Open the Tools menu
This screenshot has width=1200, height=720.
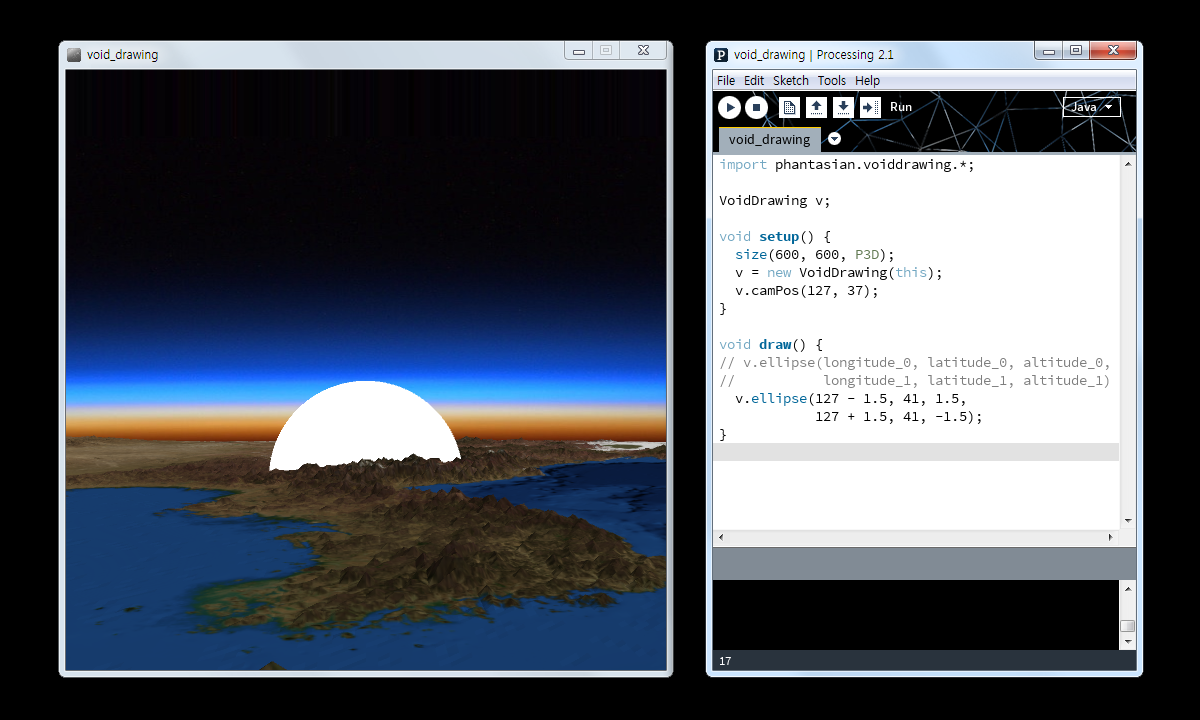831,80
